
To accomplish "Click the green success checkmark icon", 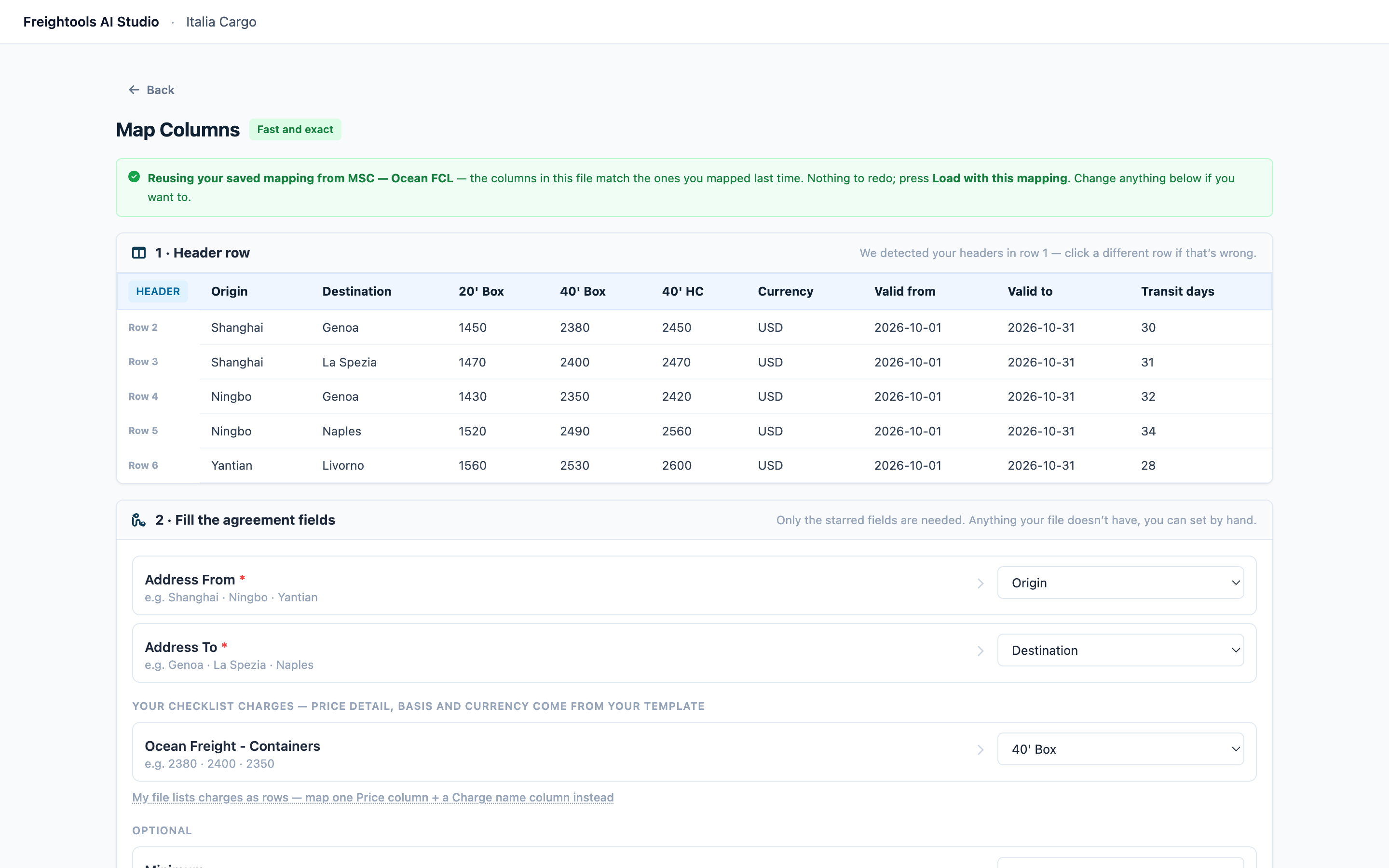I will coord(134,177).
